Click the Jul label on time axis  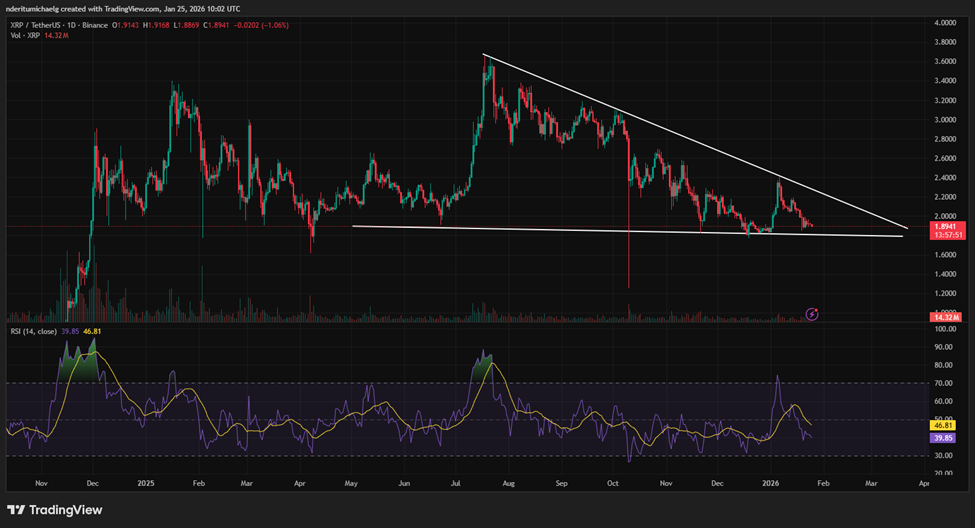coord(456,483)
